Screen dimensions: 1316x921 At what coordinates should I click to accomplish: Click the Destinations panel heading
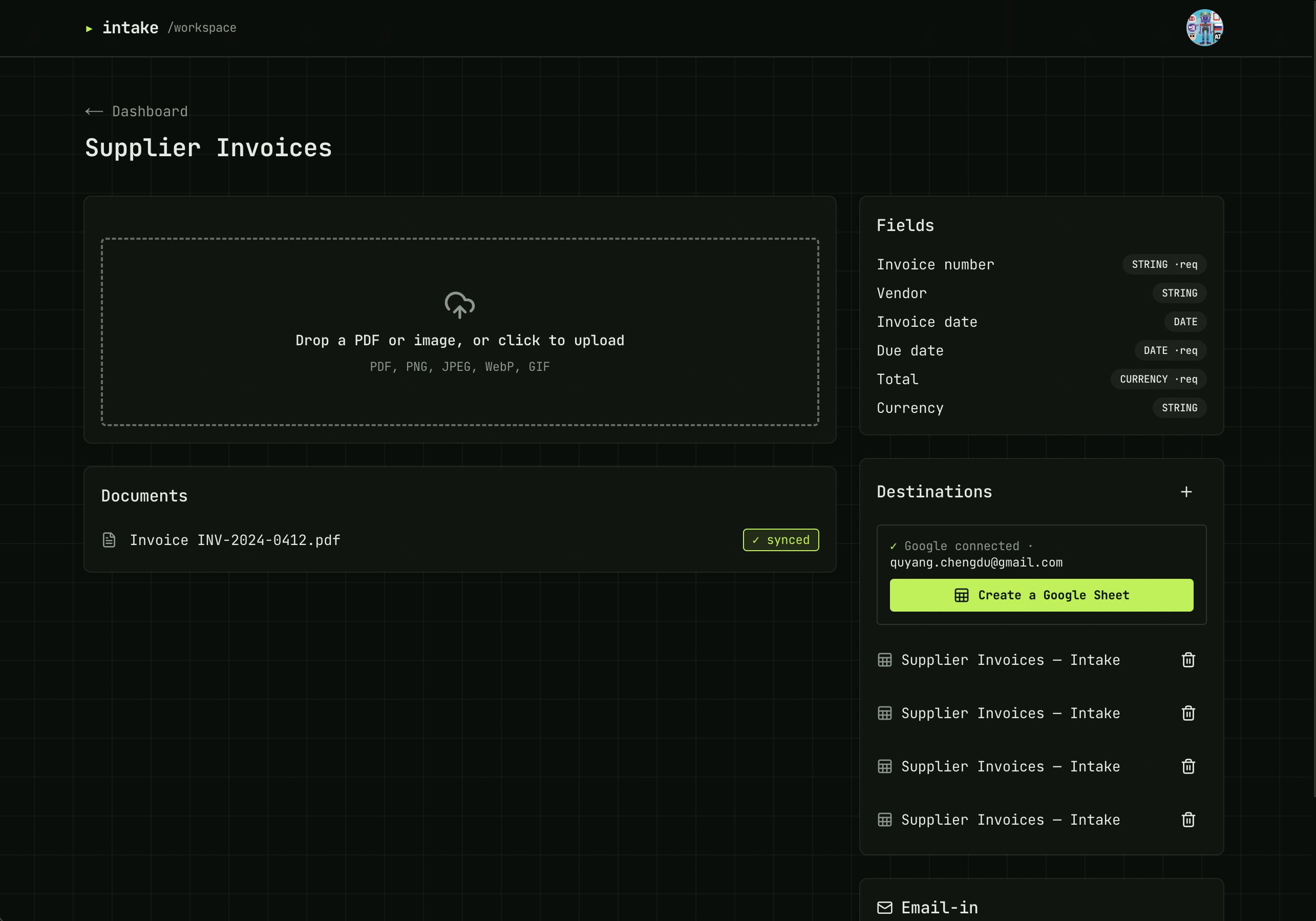click(935, 492)
